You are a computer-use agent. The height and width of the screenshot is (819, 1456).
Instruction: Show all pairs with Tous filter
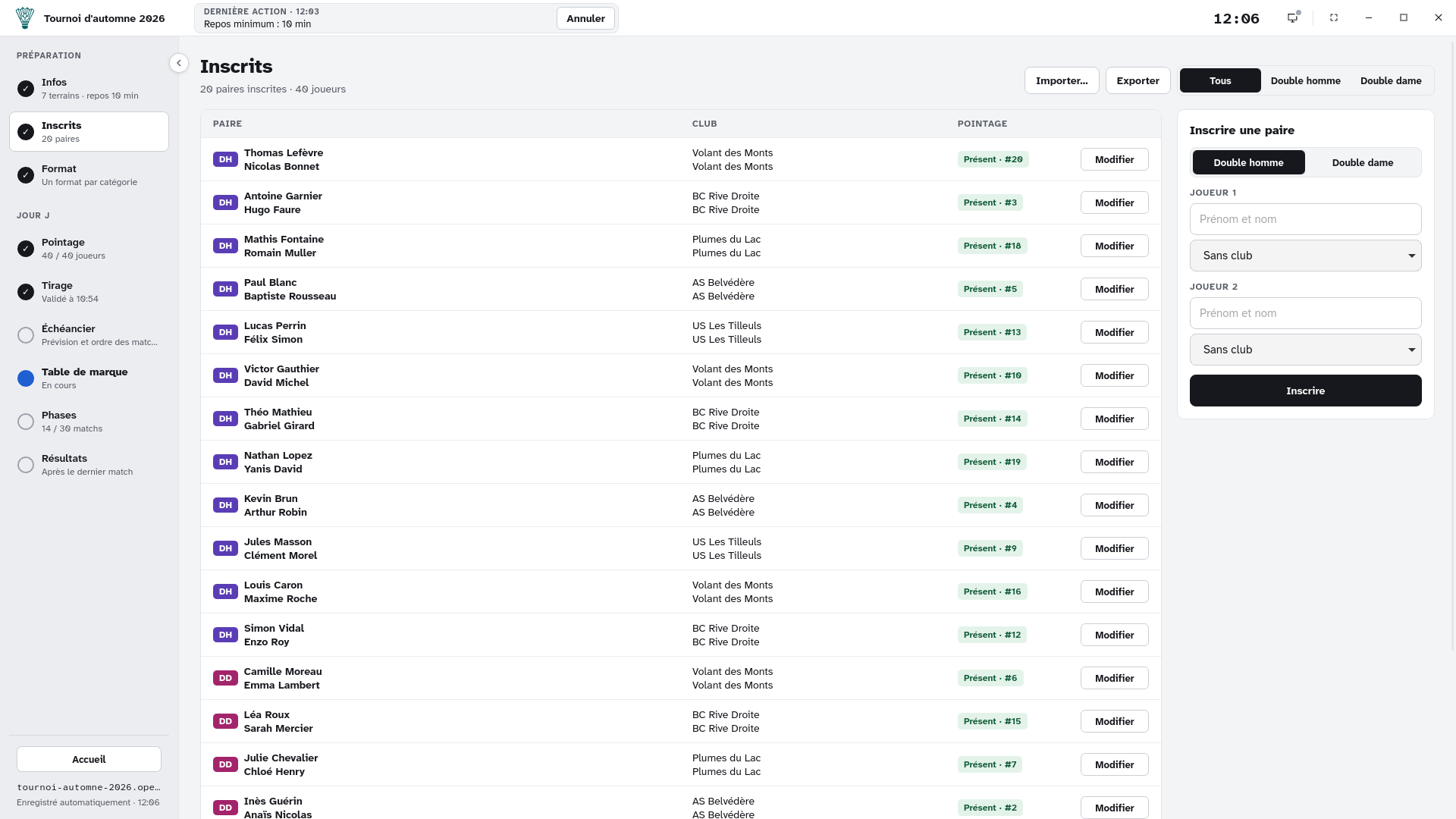pos(1220,80)
